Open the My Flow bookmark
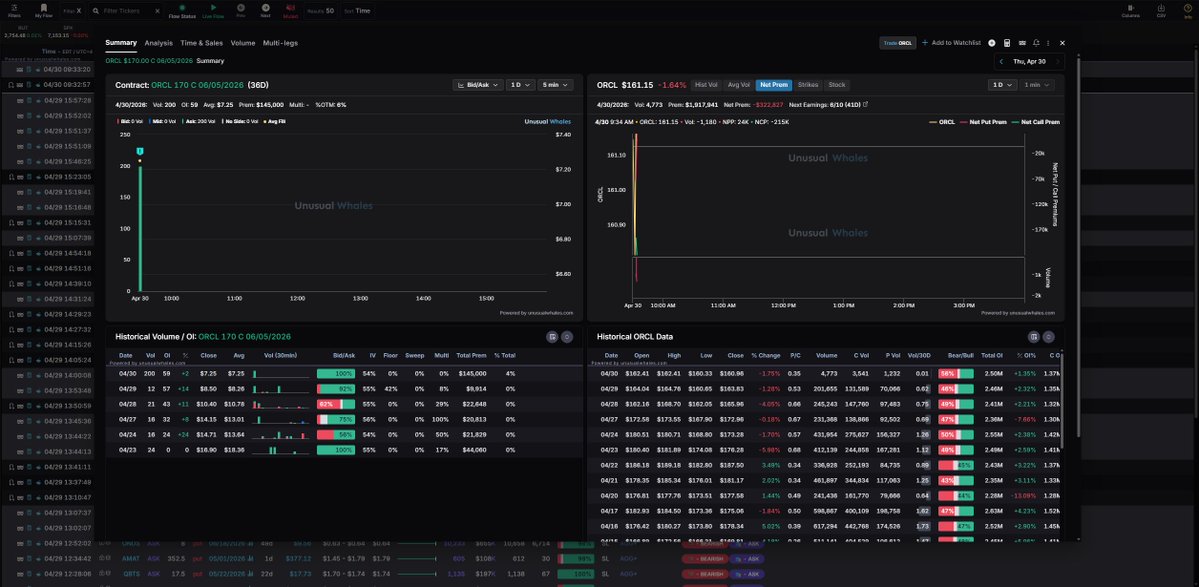Image resolution: width=1199 pixels, height=587 pixels. point(44,11)
